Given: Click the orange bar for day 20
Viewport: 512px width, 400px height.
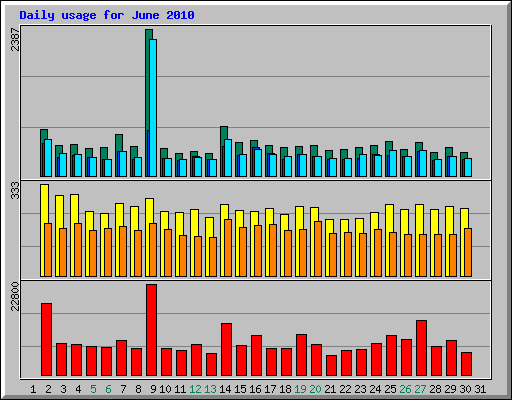Looking at the screenshot, I should tap(318, 249).
